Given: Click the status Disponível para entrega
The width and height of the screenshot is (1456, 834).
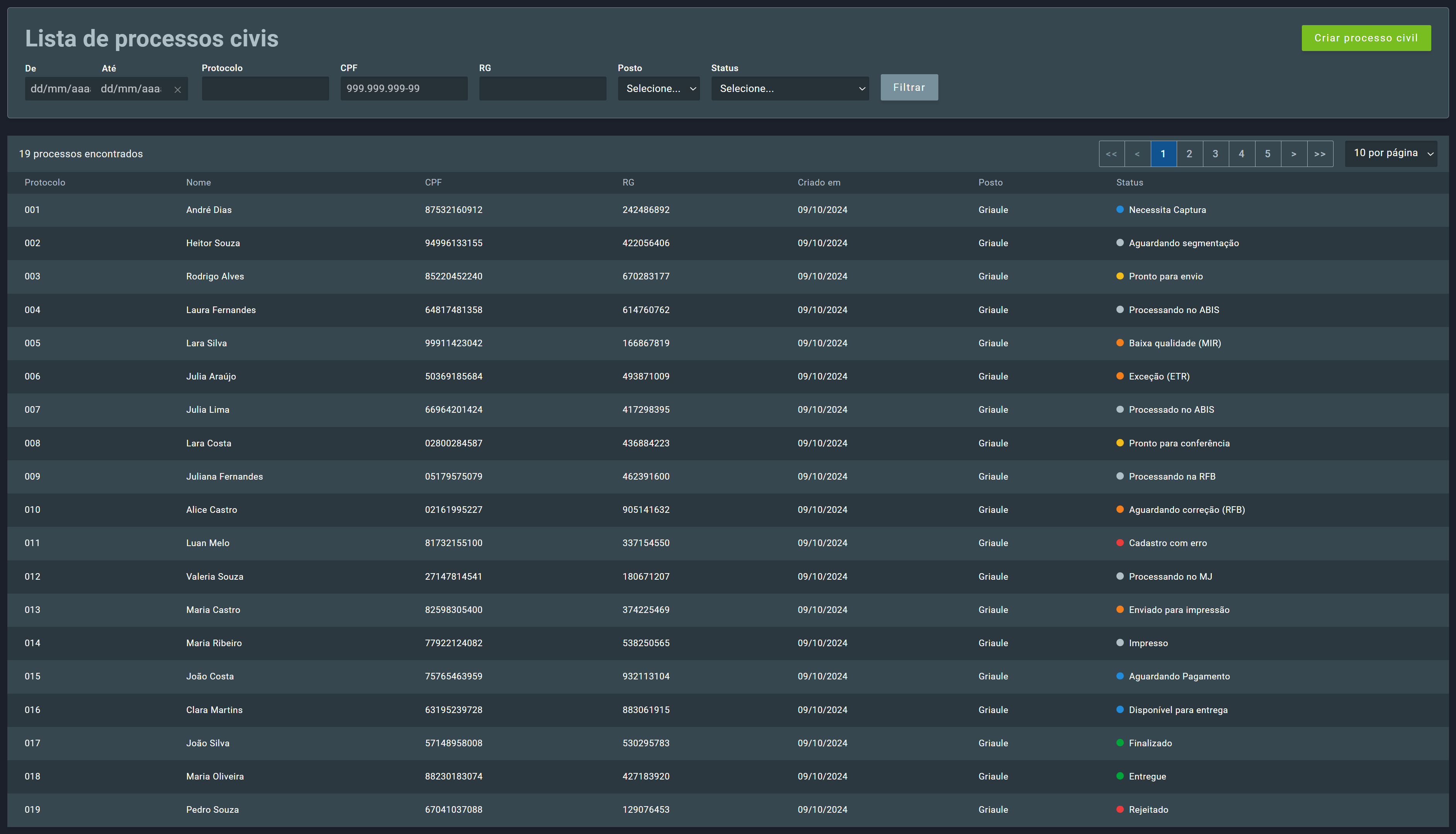Looking at the screenshot, I should (x=1178, y=710).
